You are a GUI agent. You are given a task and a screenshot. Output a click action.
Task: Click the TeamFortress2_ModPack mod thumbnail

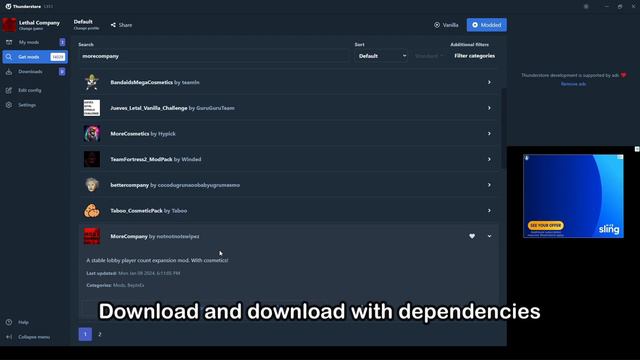(x=92, y=160)
